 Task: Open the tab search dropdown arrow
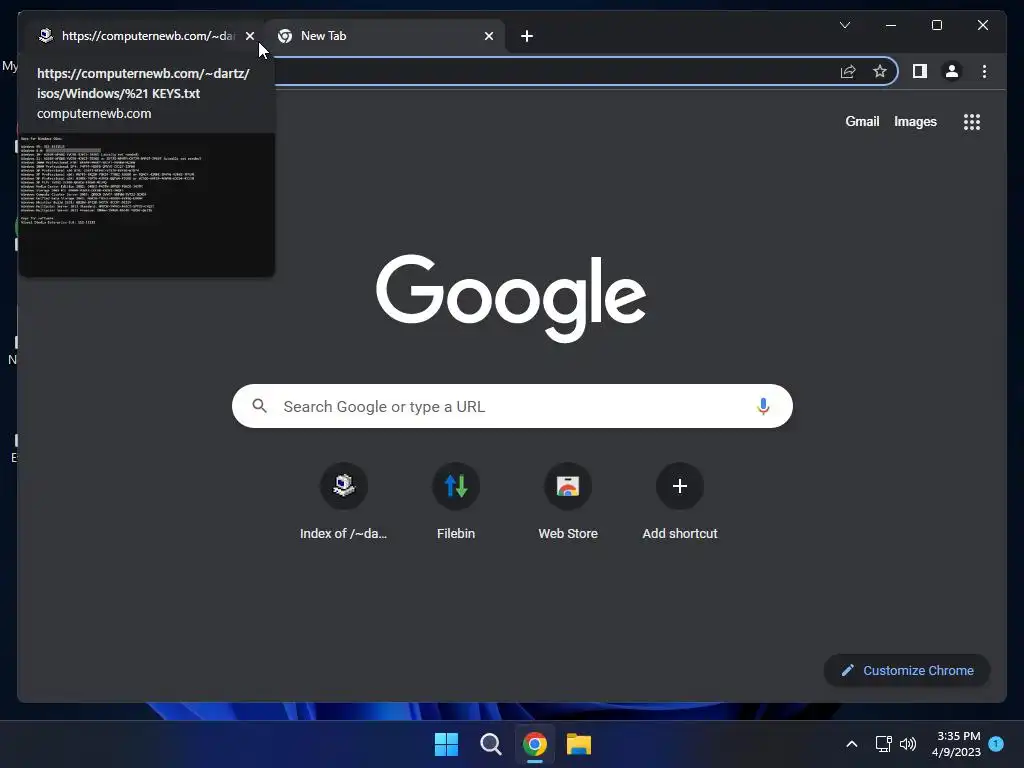[845, 25]
